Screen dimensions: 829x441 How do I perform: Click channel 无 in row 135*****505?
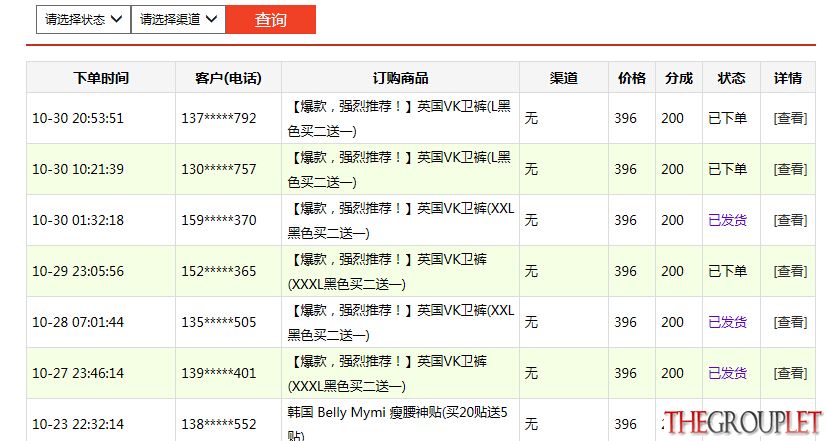click(x=531, y=322)
